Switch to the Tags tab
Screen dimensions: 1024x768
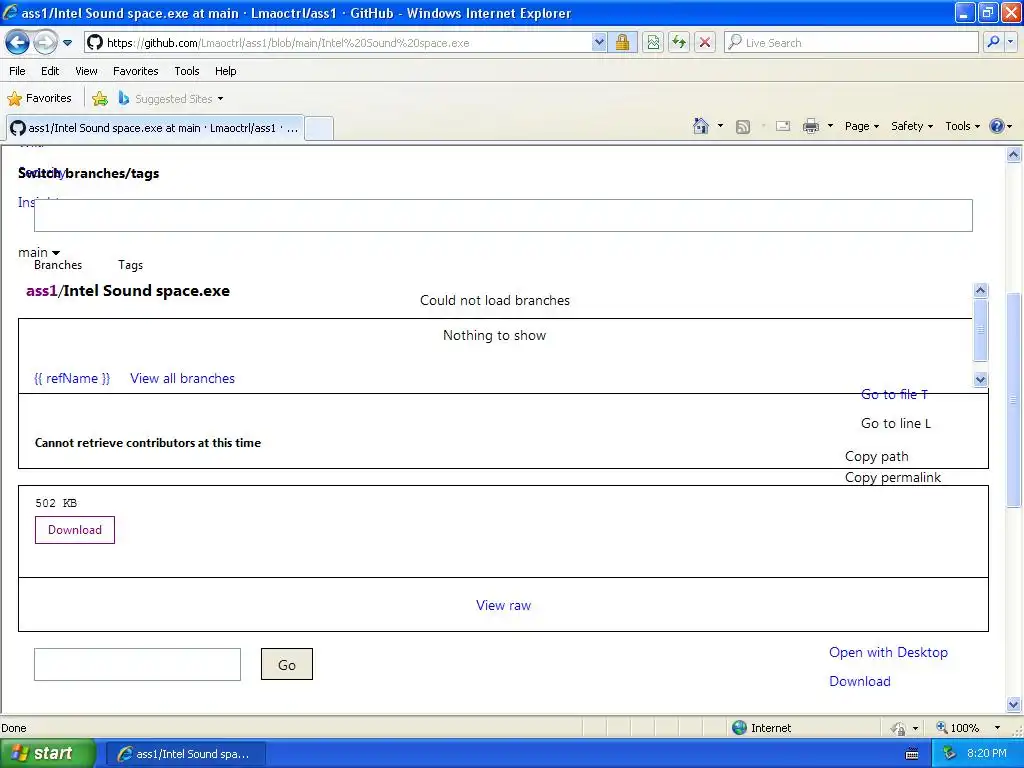131,265
